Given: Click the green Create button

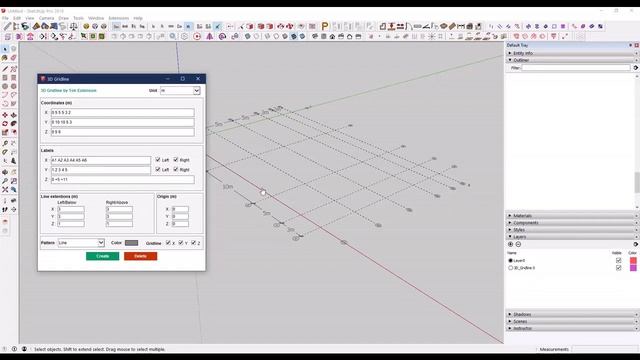Looking at the screenshot, I should 102,256.
